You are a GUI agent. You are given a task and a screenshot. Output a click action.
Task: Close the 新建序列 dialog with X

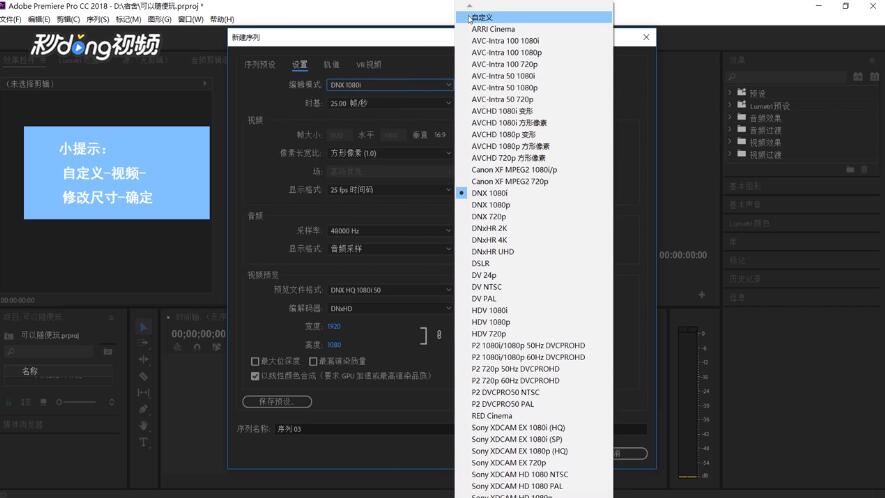coord(646,37)
